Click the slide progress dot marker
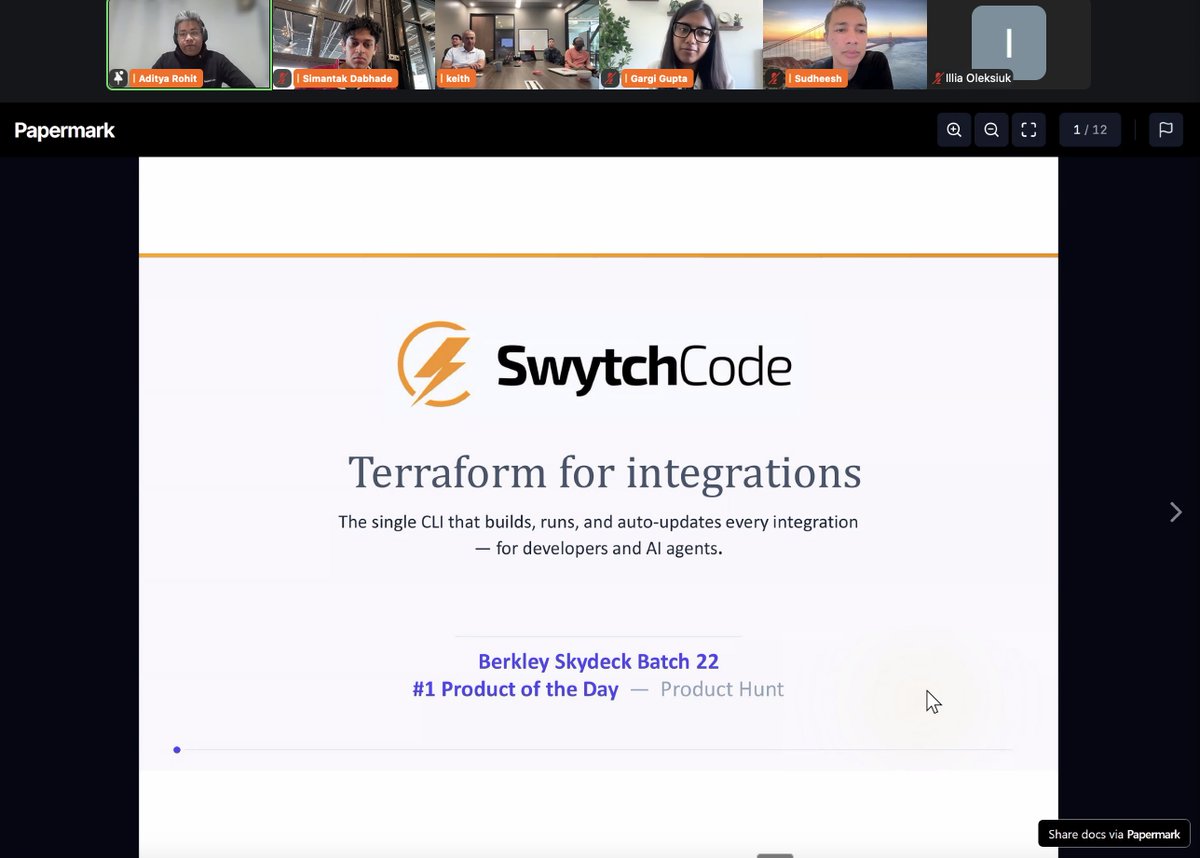 (x=177, y=749)
